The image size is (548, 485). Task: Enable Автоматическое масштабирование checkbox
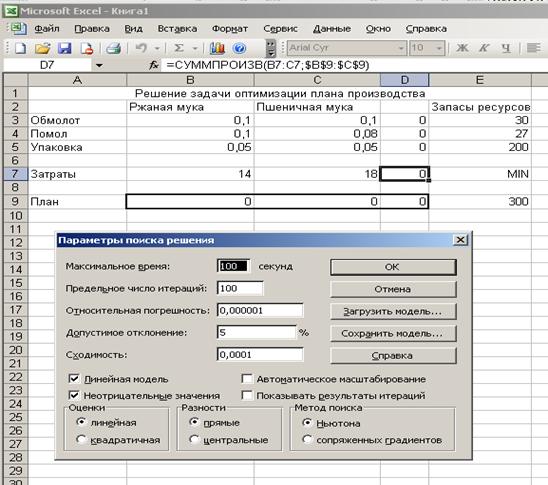[x=247, y=379]
